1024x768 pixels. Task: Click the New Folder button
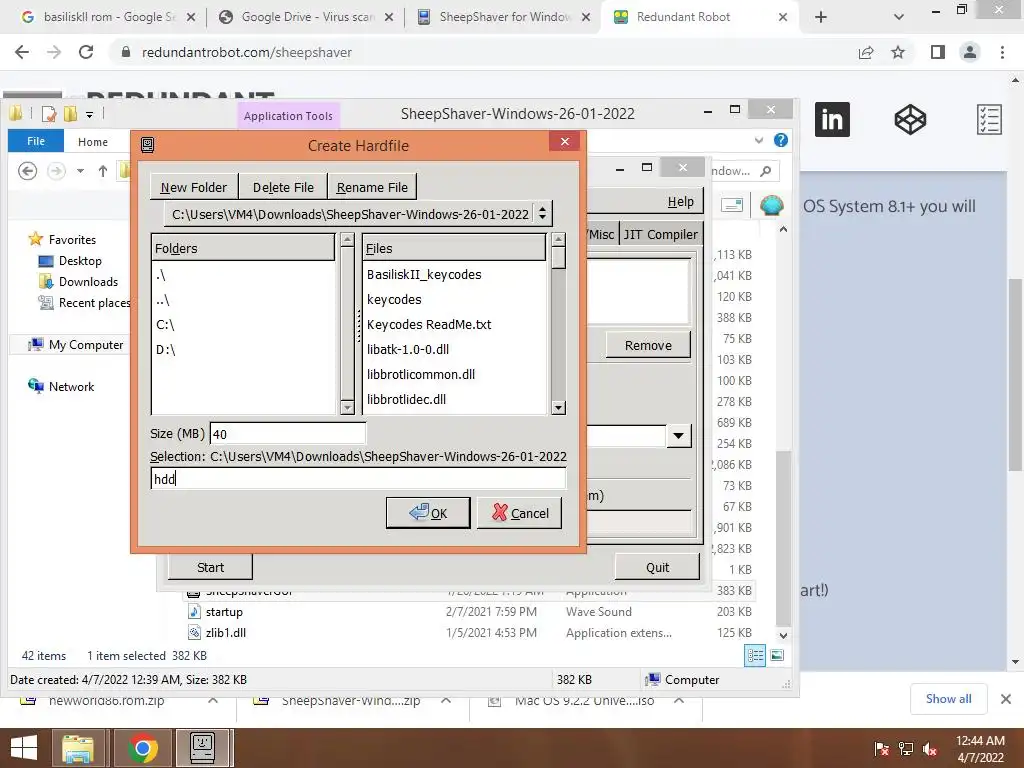pyautogui.click(x=194, y=187)
